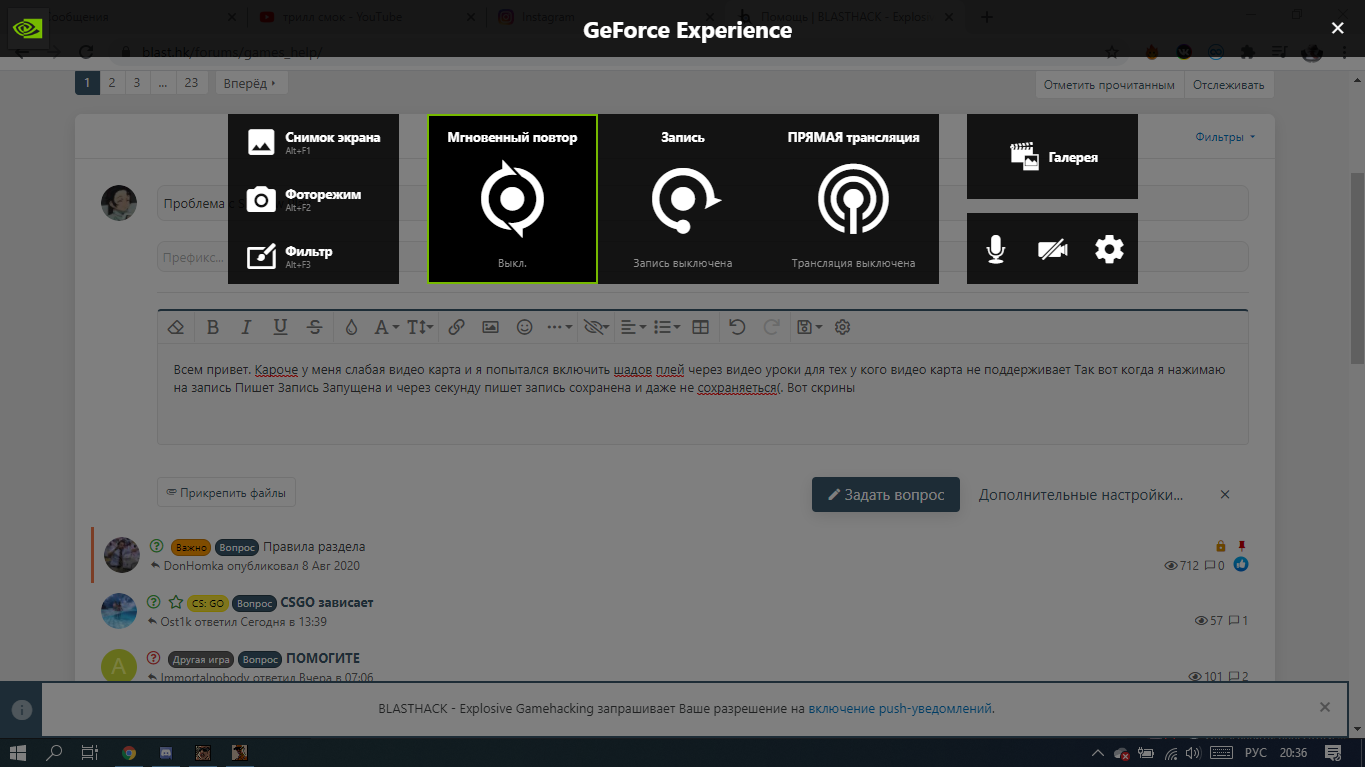The width and height of the screenshot is (1365, 767).
Task: Open the volume control in system tray
Action: (x=1192, y=752)
